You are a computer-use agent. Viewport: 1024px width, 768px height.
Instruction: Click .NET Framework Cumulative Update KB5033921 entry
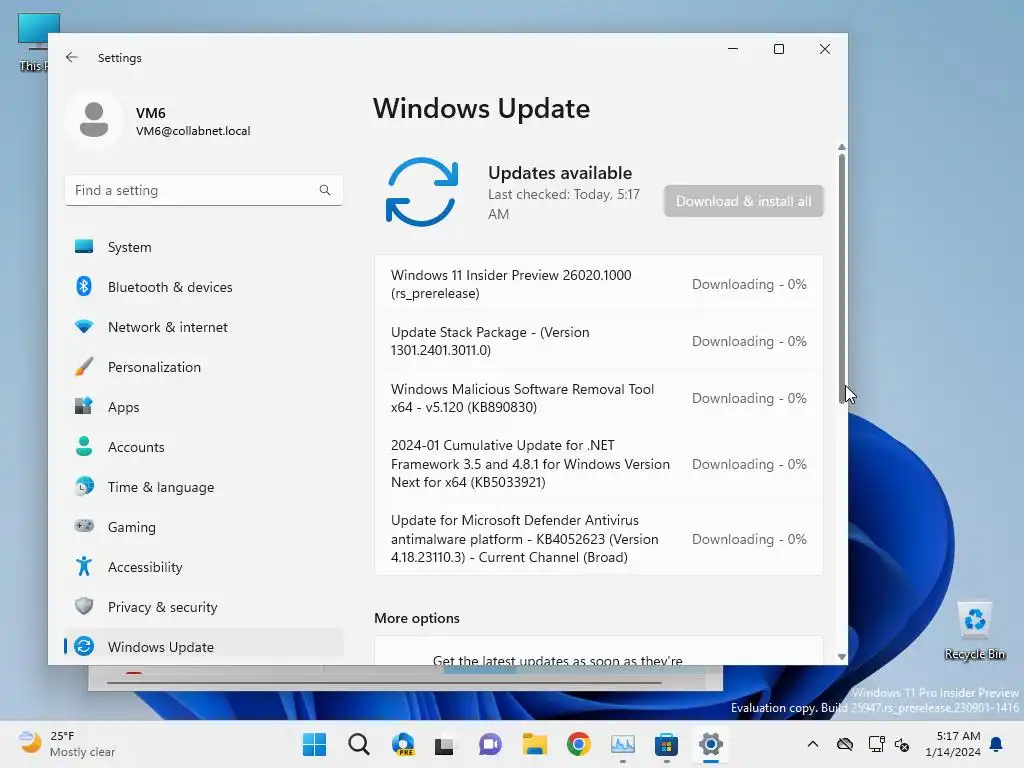tap(598, 464)
